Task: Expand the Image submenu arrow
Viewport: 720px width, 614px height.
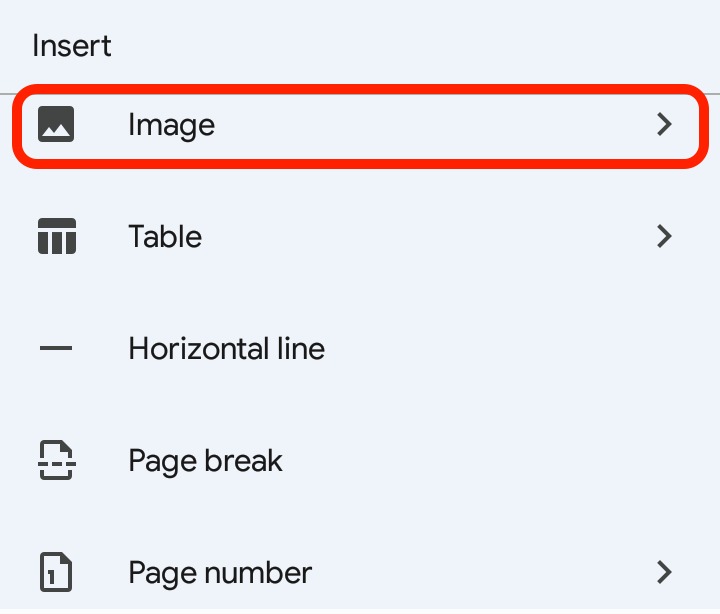Action: click(663, 125)
